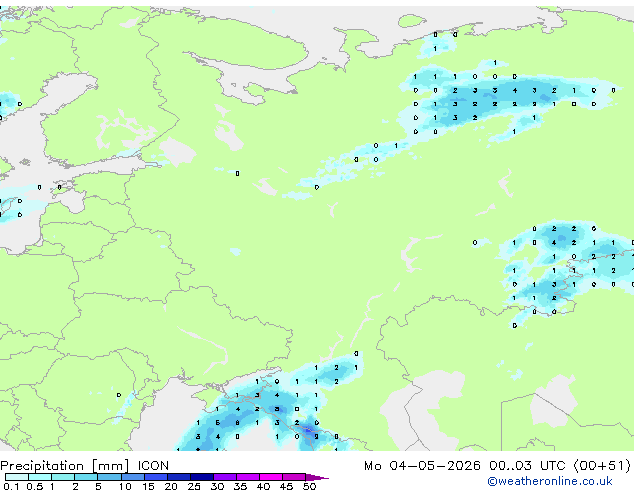Click the '(00+51)' forecast offset text
The height and width of the screenshot is (490, 634).
(602, 466)
